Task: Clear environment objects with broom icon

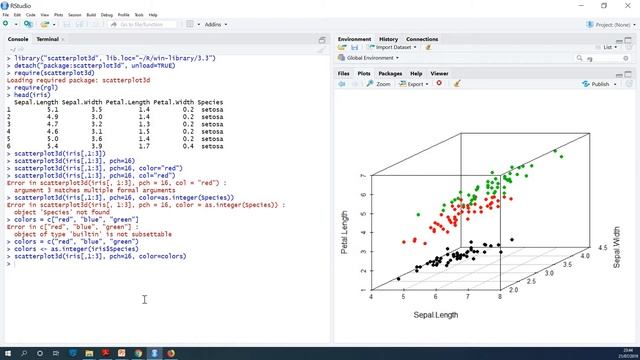Action: 428,47
